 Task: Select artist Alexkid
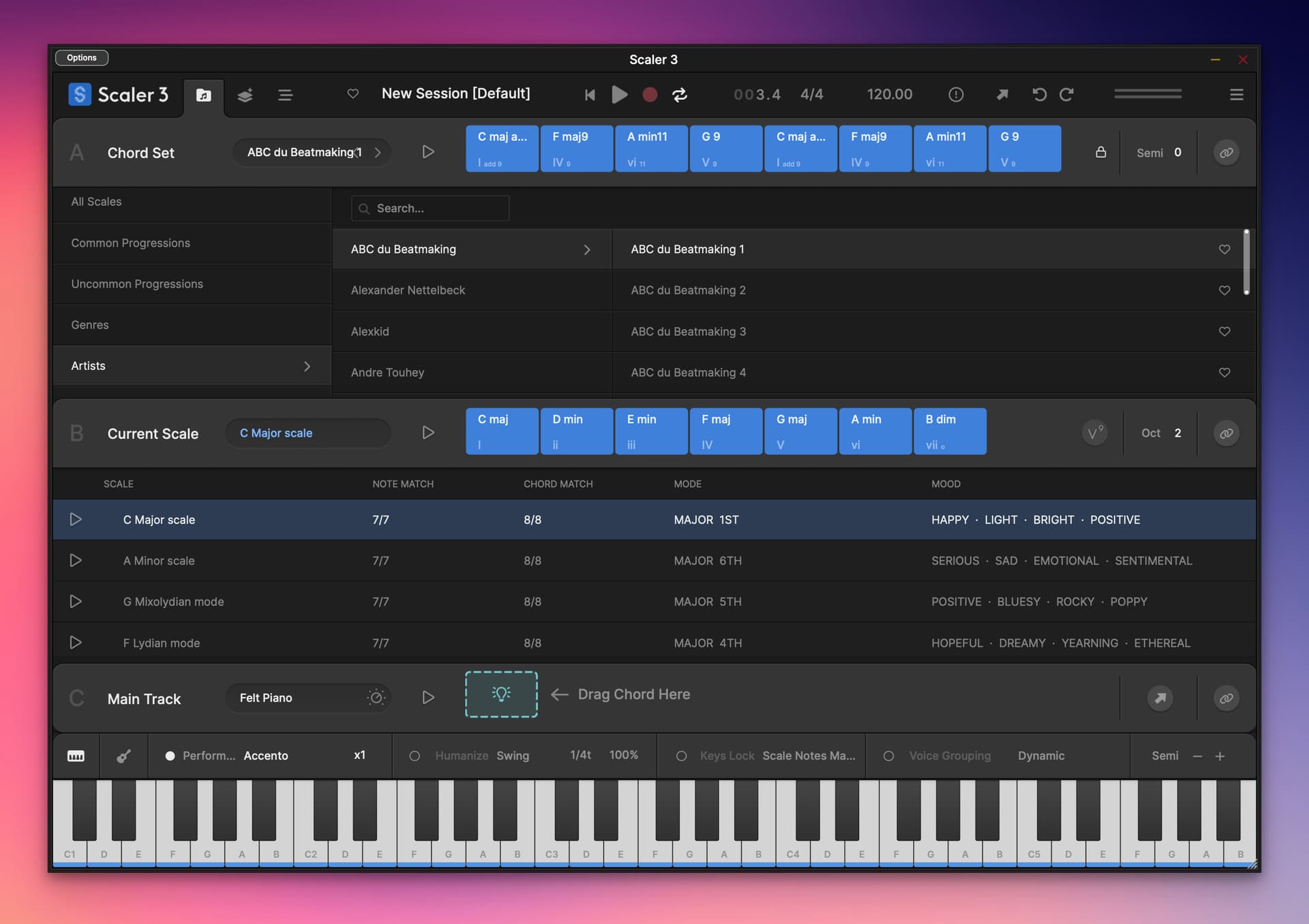[x=472, y=332]
